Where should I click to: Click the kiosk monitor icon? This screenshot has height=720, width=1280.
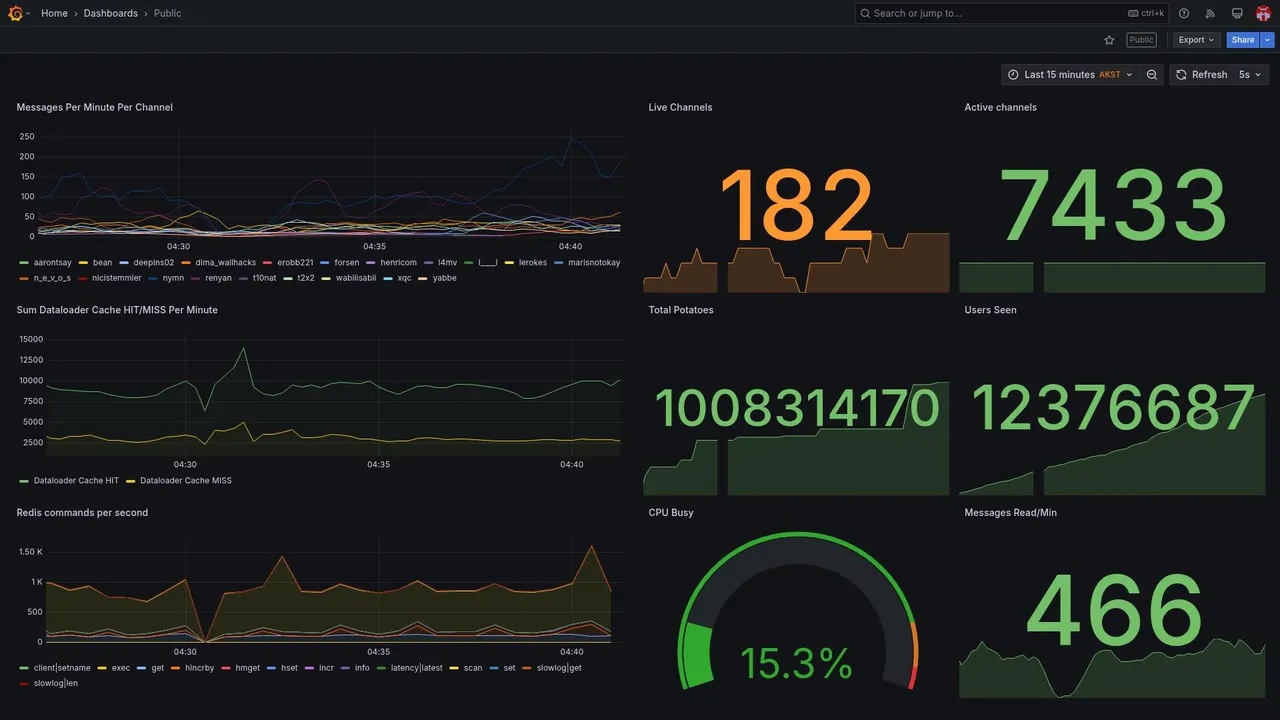click(x=1237, y=13)
